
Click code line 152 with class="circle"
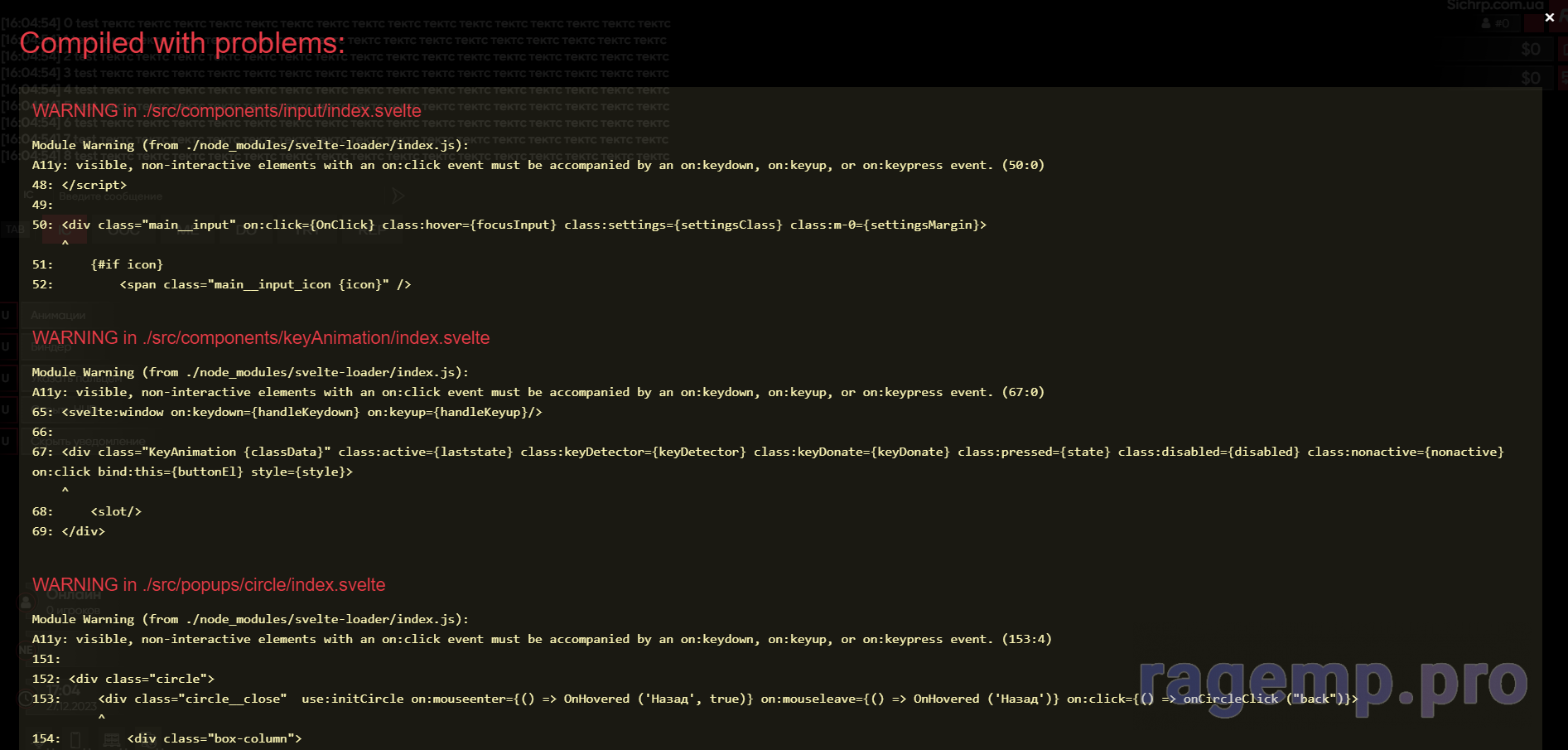(123, 679)
